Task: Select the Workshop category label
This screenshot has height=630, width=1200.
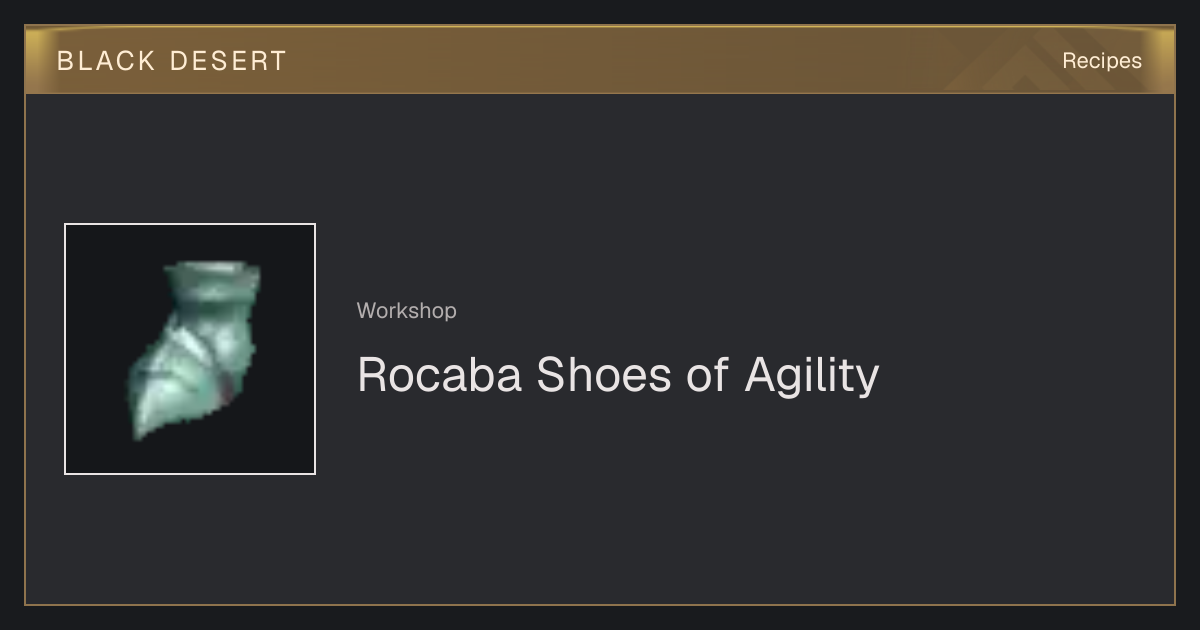Action: 407,311
